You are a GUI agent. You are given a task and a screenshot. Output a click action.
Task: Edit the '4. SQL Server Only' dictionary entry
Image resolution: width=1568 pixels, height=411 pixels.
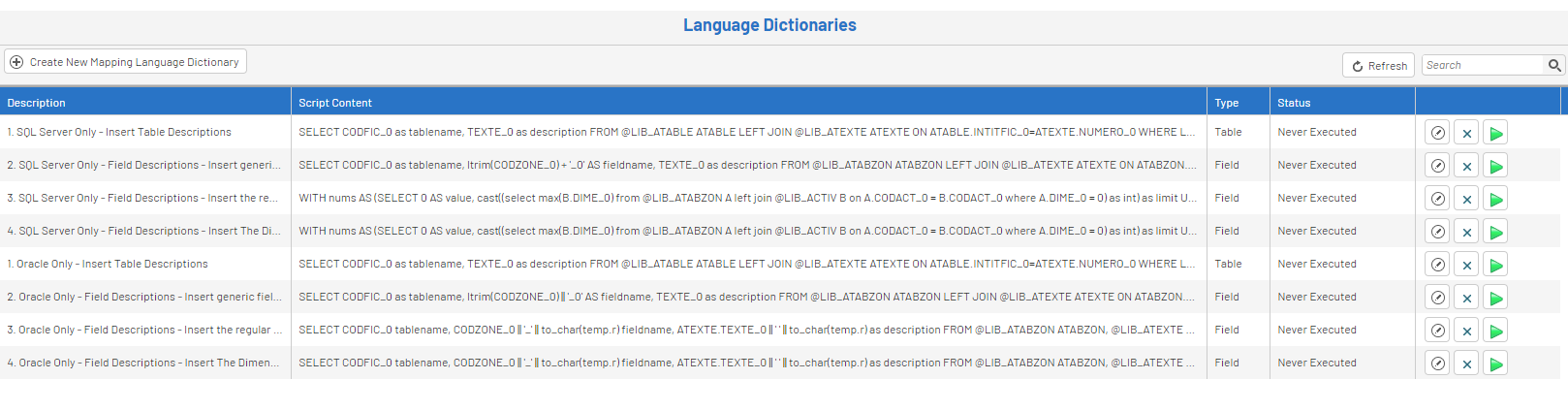tap(1437, 233)
